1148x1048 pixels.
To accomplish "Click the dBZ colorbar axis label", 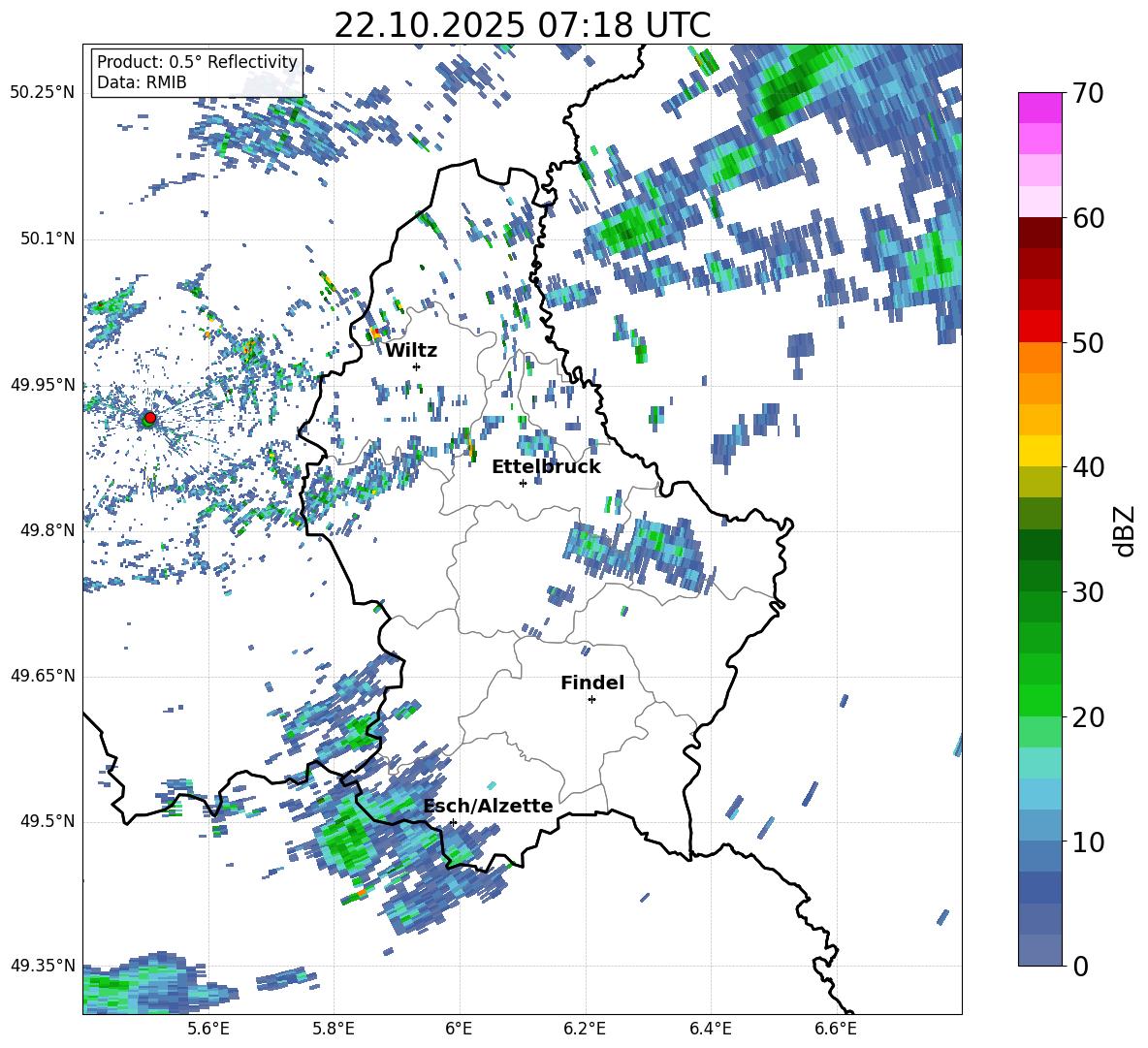I will [1125, 530].
